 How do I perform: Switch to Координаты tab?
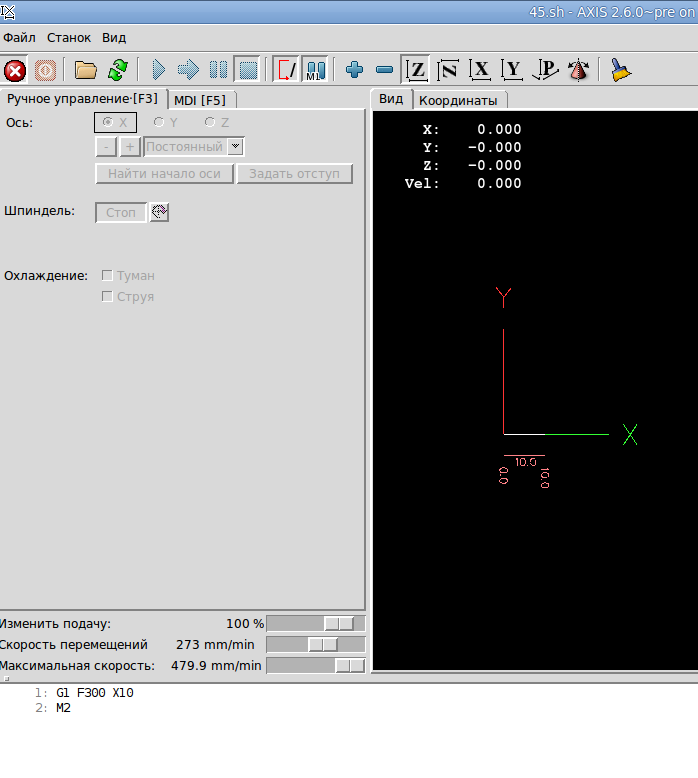coord(458,100)
